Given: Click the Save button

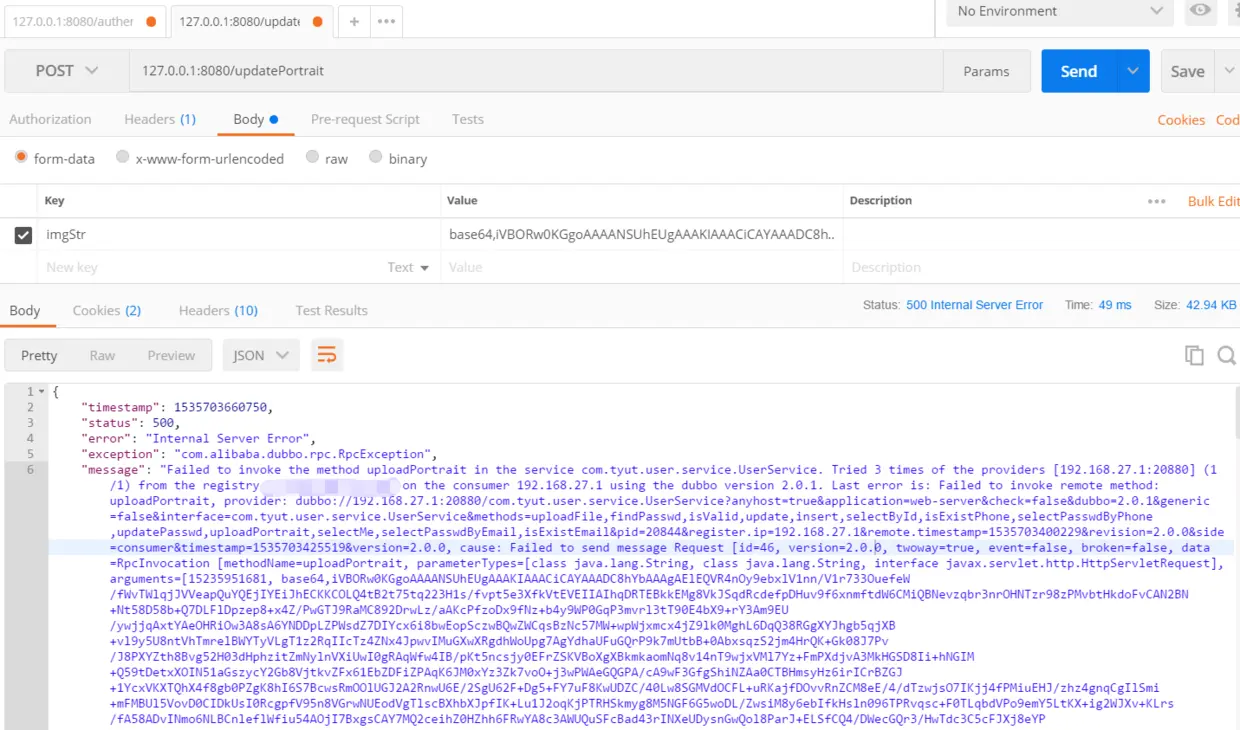Looking at the screenshot, I should click(x=1188, y=71).
